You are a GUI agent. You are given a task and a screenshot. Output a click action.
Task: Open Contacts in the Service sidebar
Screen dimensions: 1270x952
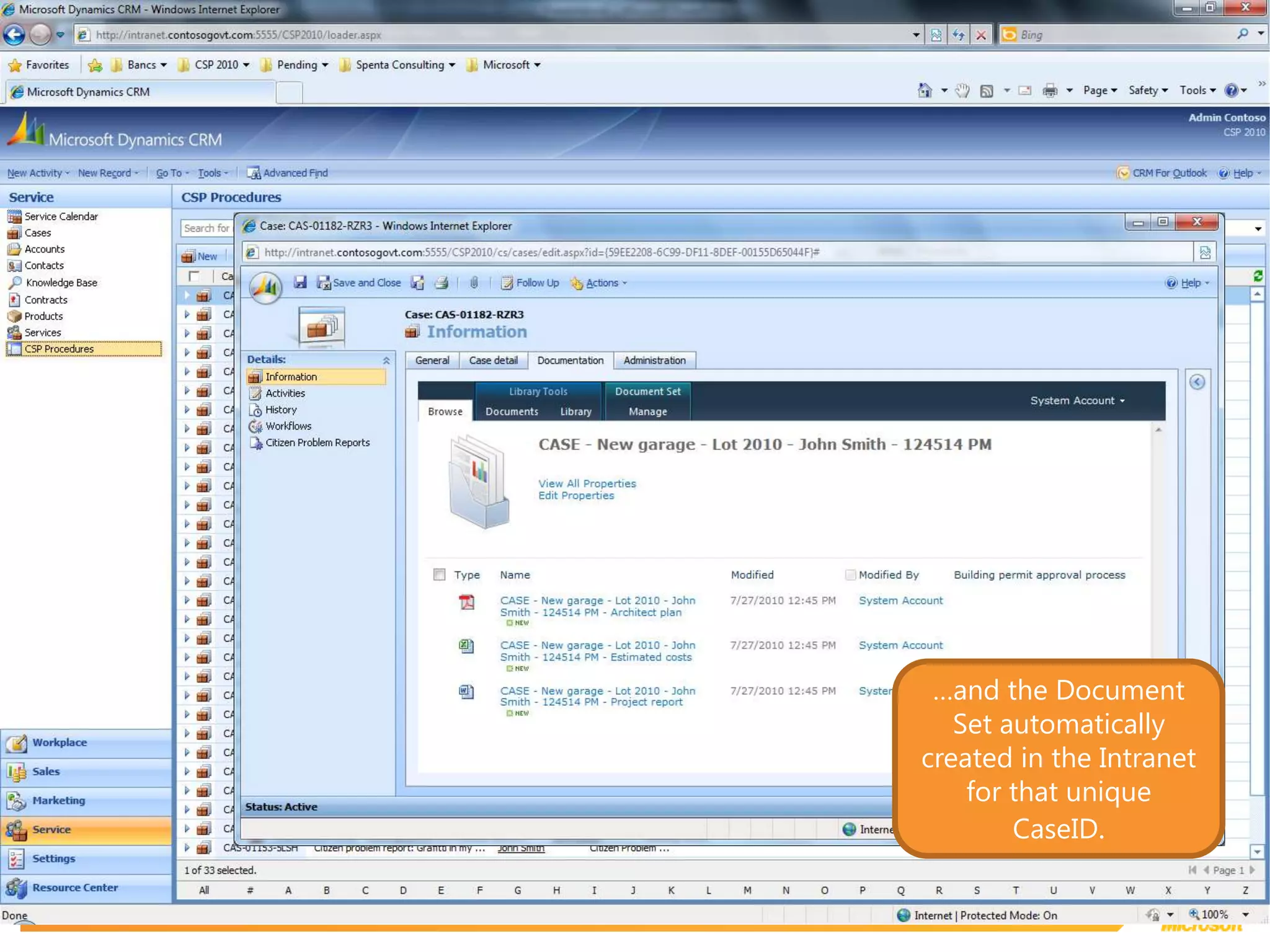tap(43, 265)
